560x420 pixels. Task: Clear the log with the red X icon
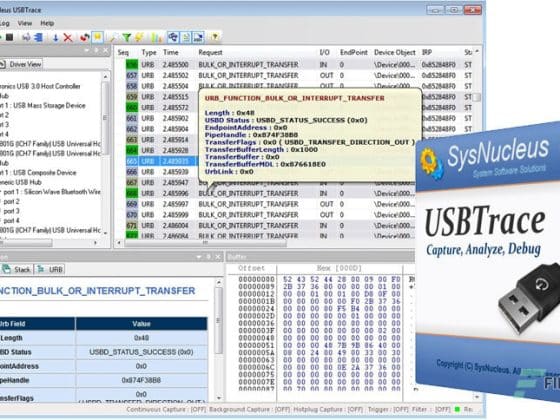(x=68, y=38)
